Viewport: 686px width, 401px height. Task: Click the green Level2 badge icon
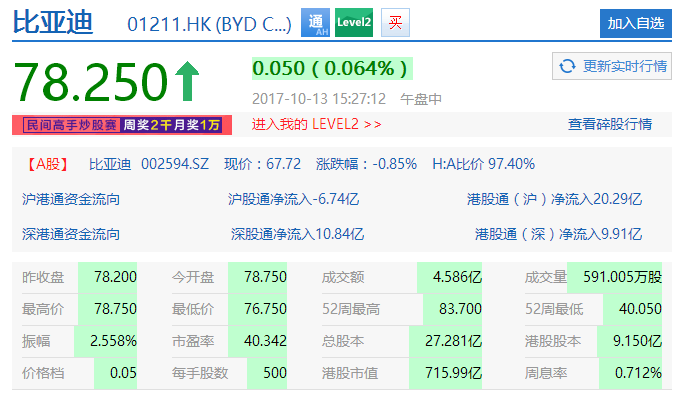(x=353, y=23)
